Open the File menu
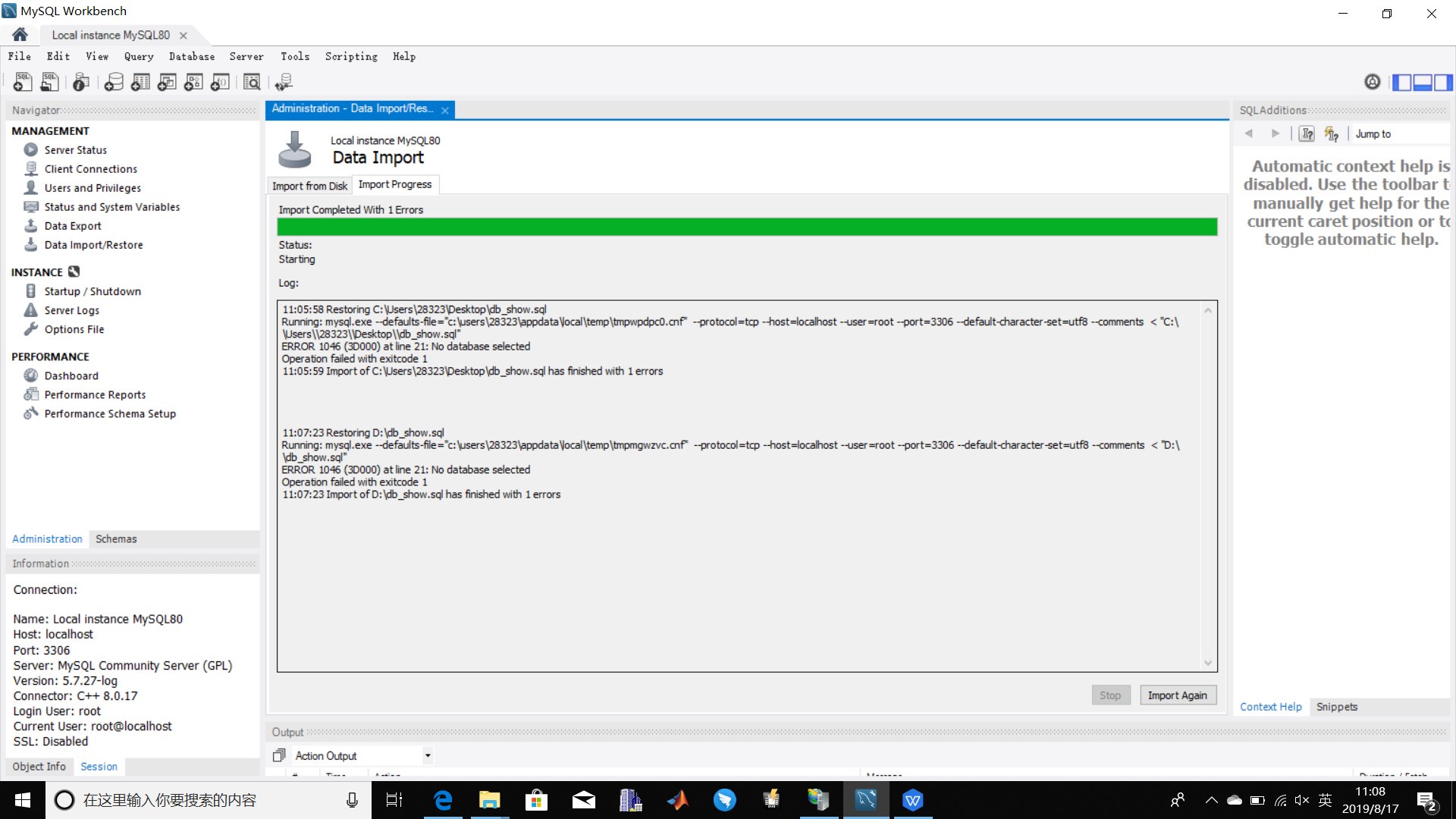The image size is (1456, 819). point(20,56)
